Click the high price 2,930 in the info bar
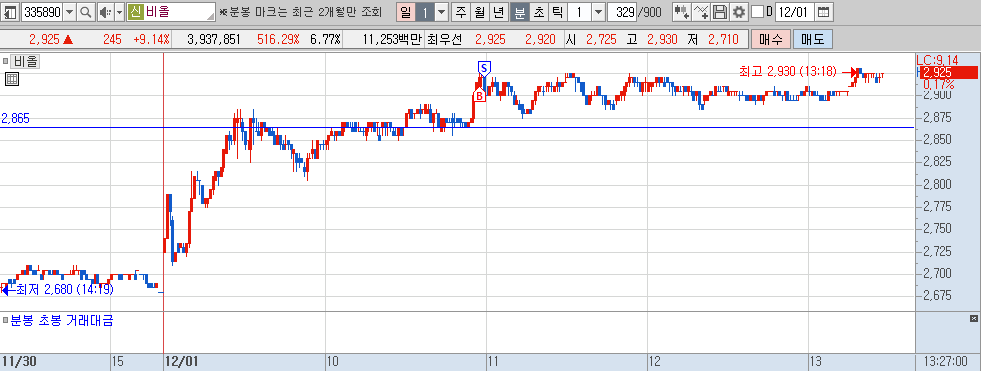Image resolution: width=981 pixels, height=371 pixels. tap(662, 39)
